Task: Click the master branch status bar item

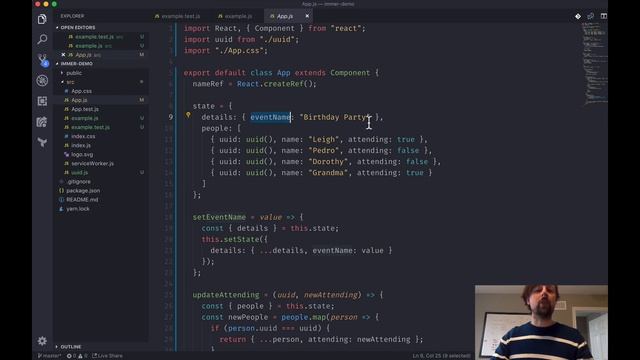Action: click(x=49, y=356)
